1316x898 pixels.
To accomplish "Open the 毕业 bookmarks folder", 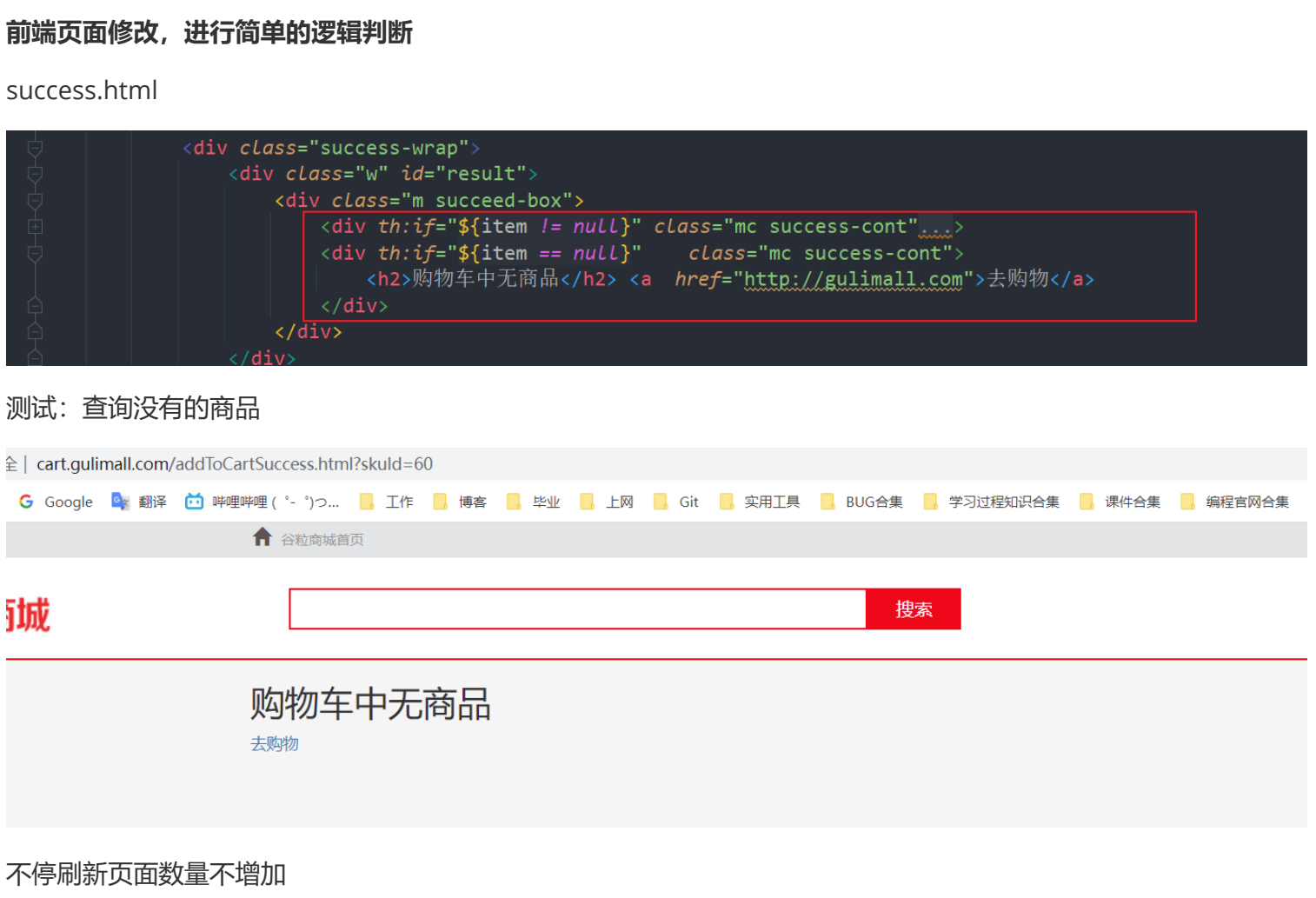I will tap(534, 502).
